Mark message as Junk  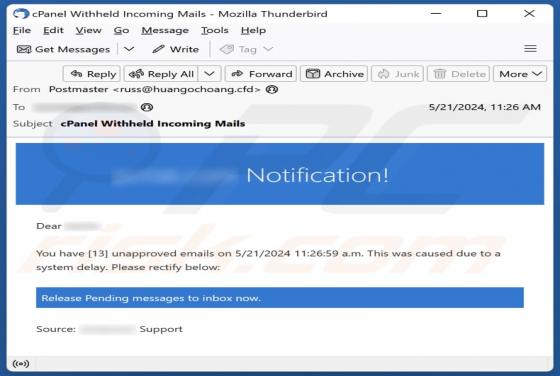(398, 74)
